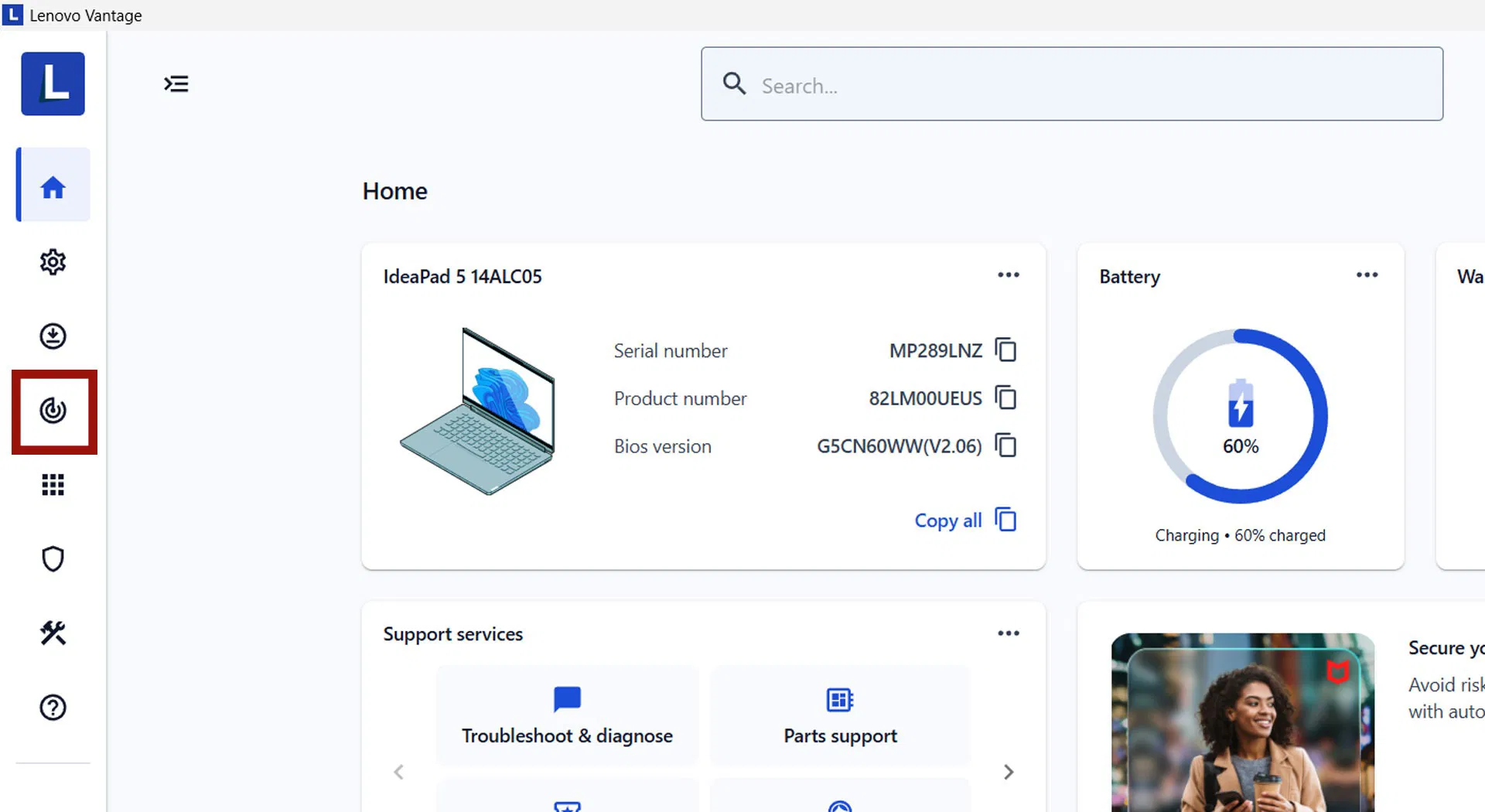Click the battery charge progress ring
This screenshot has width=1485, height=812.
[x=1240, y=415]
